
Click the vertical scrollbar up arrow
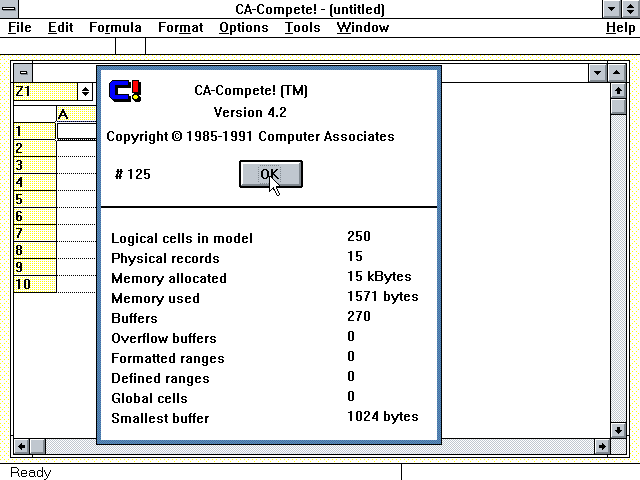(618, 91)
